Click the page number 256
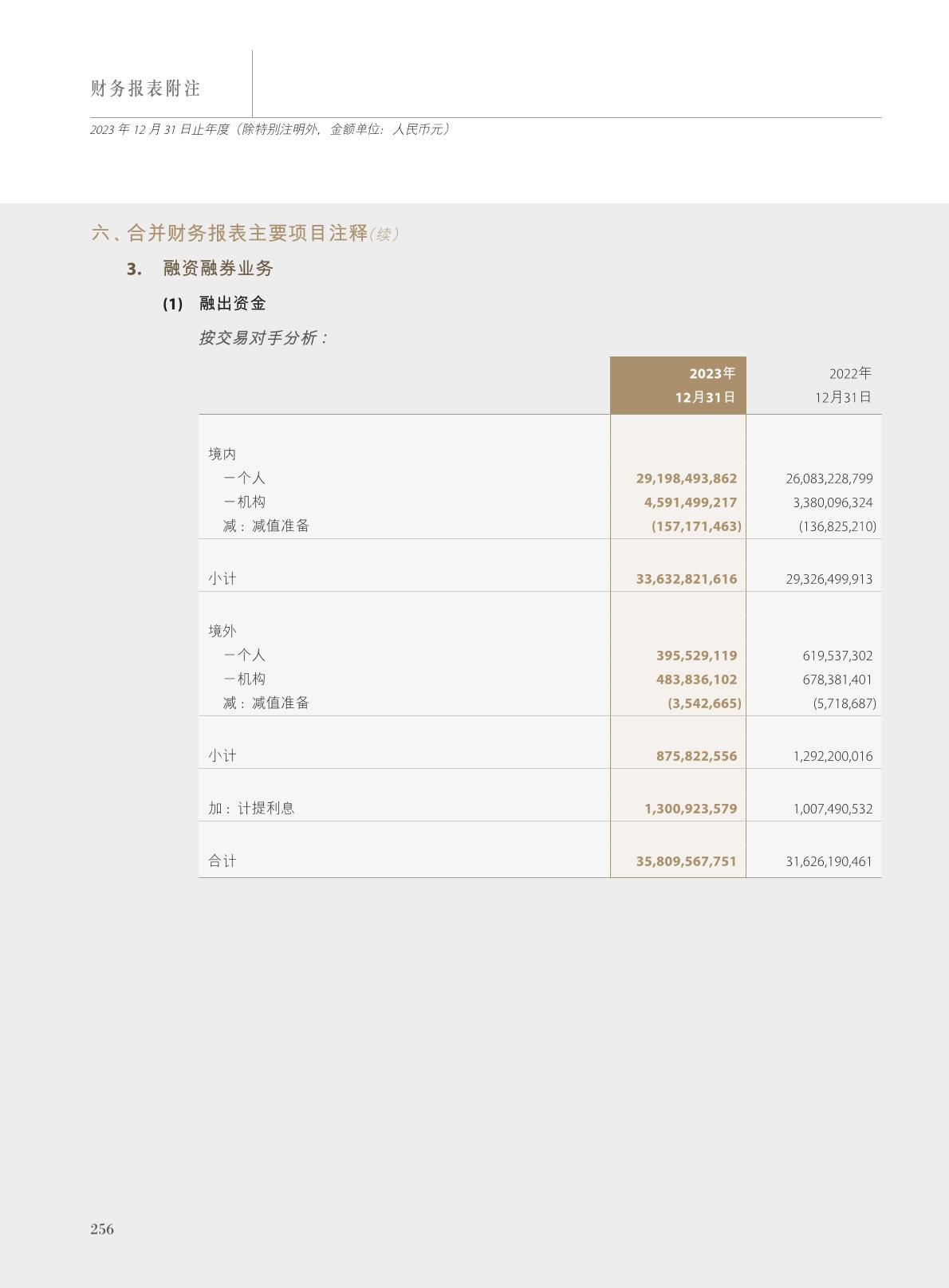 click(102, 1229)
